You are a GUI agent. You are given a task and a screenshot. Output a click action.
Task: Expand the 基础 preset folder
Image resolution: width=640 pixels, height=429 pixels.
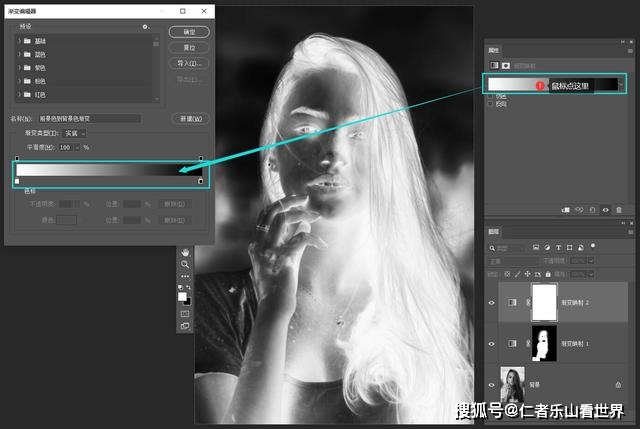19,41
